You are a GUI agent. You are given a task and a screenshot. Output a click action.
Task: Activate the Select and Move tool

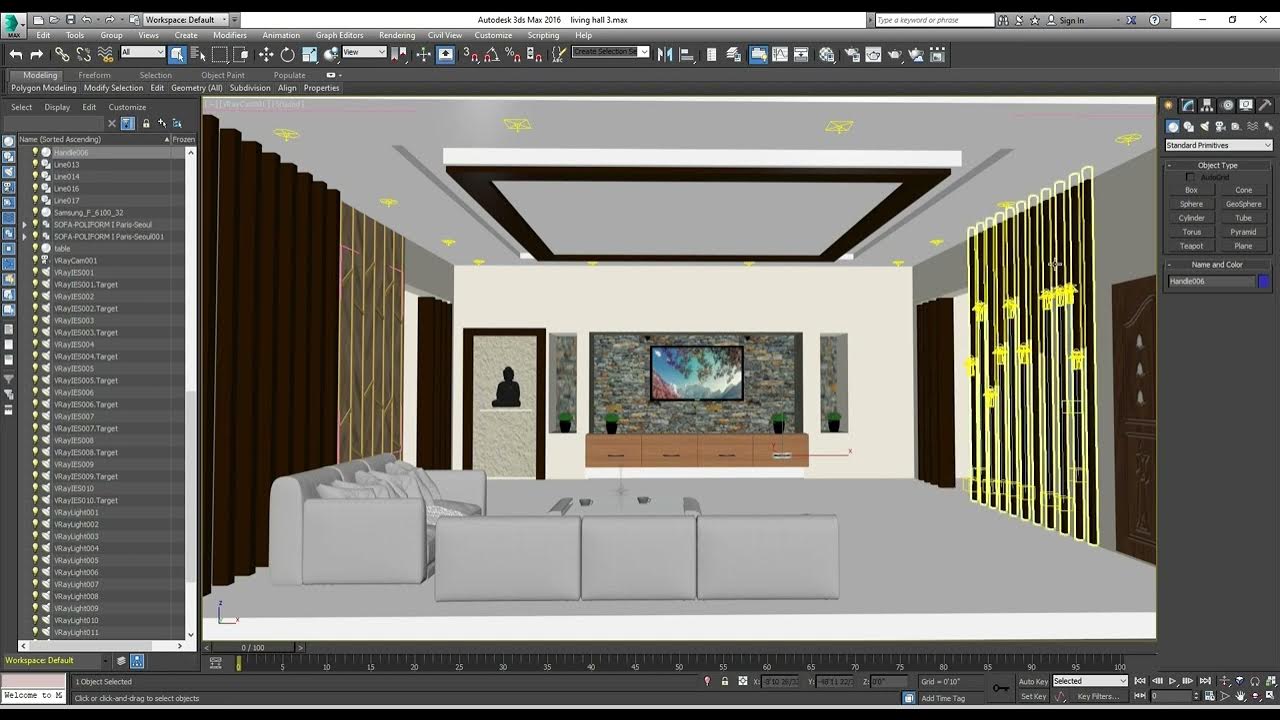pyautogui.click(x=266, y=55)
